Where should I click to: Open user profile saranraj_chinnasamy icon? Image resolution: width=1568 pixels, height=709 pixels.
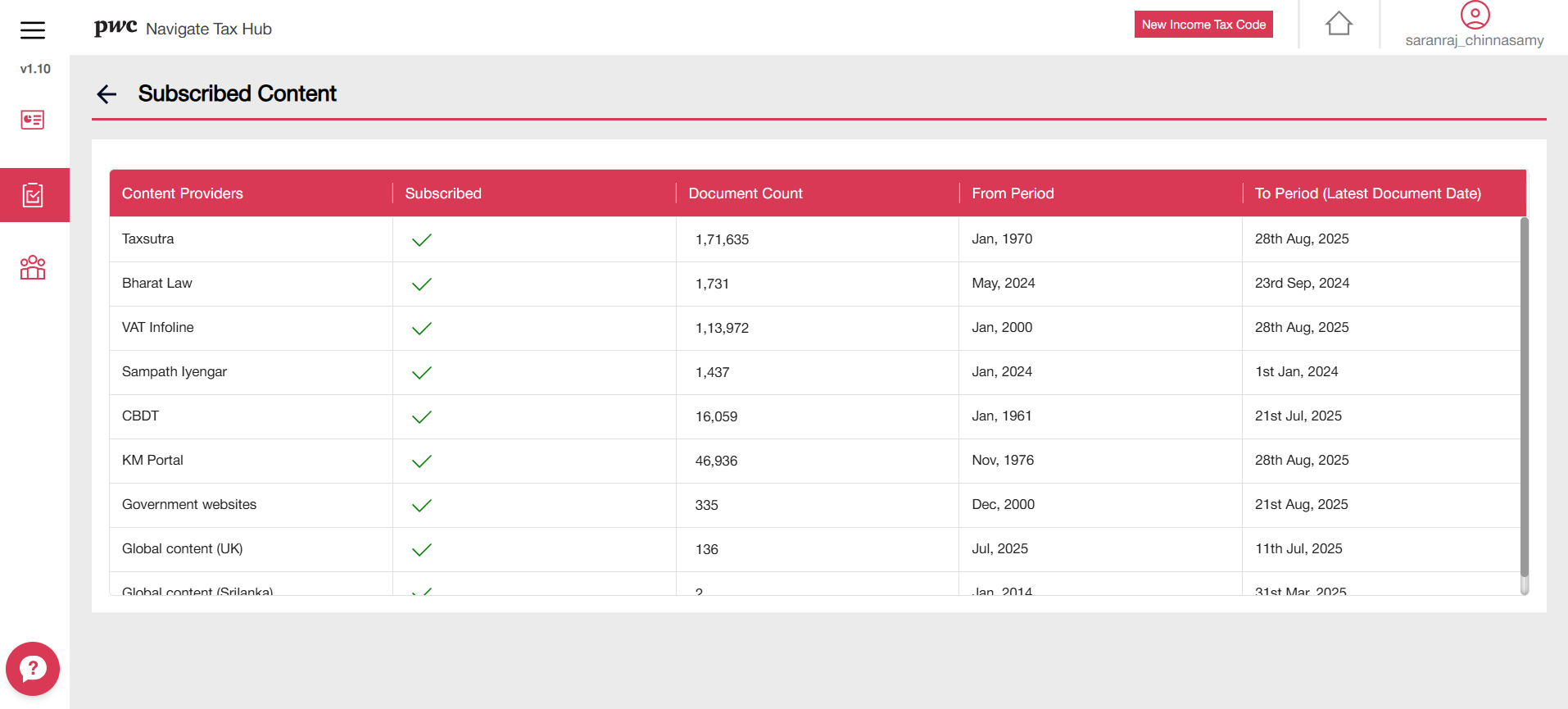tap(1475, 15)
